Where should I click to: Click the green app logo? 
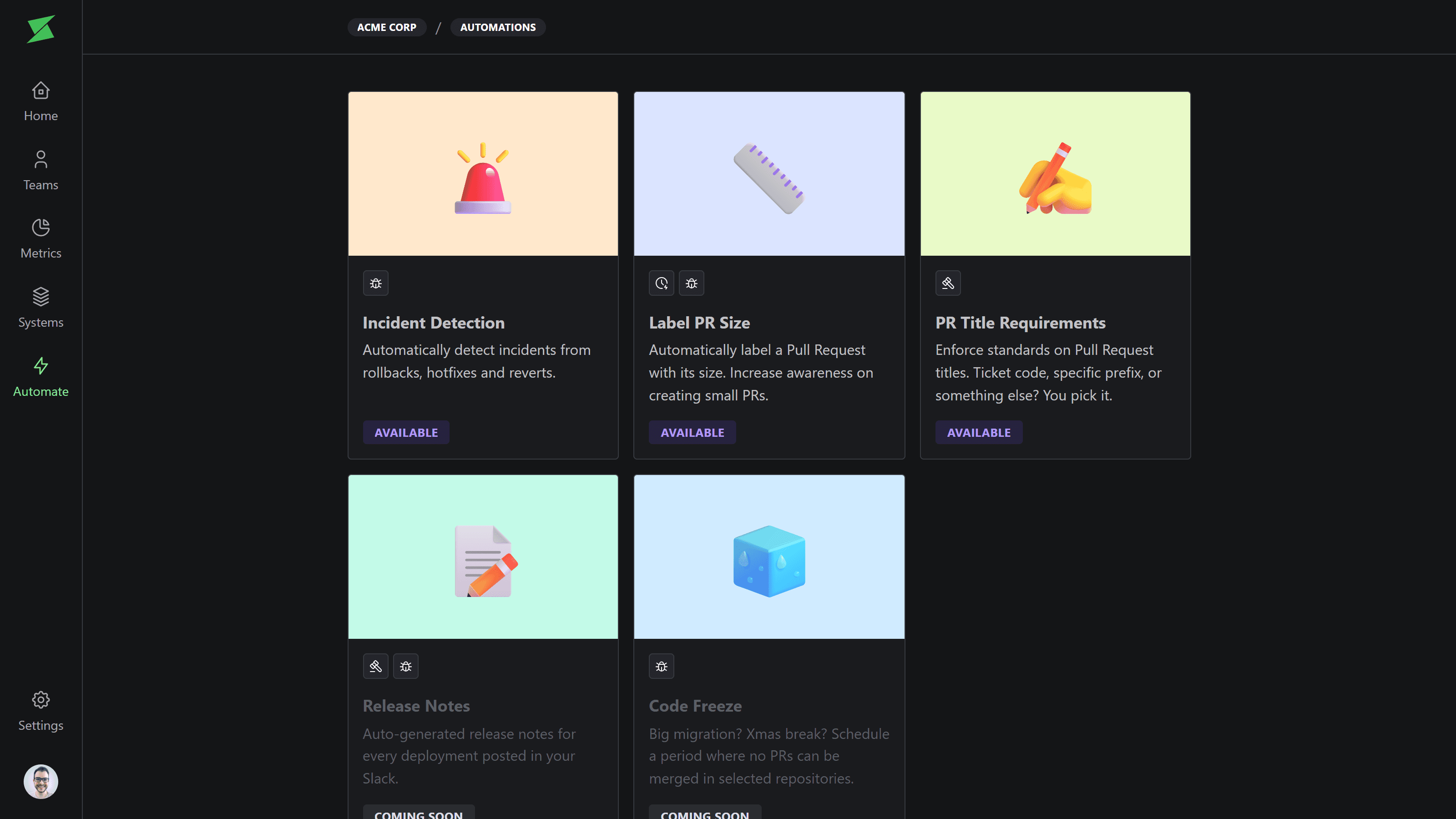tap(40, 29)
